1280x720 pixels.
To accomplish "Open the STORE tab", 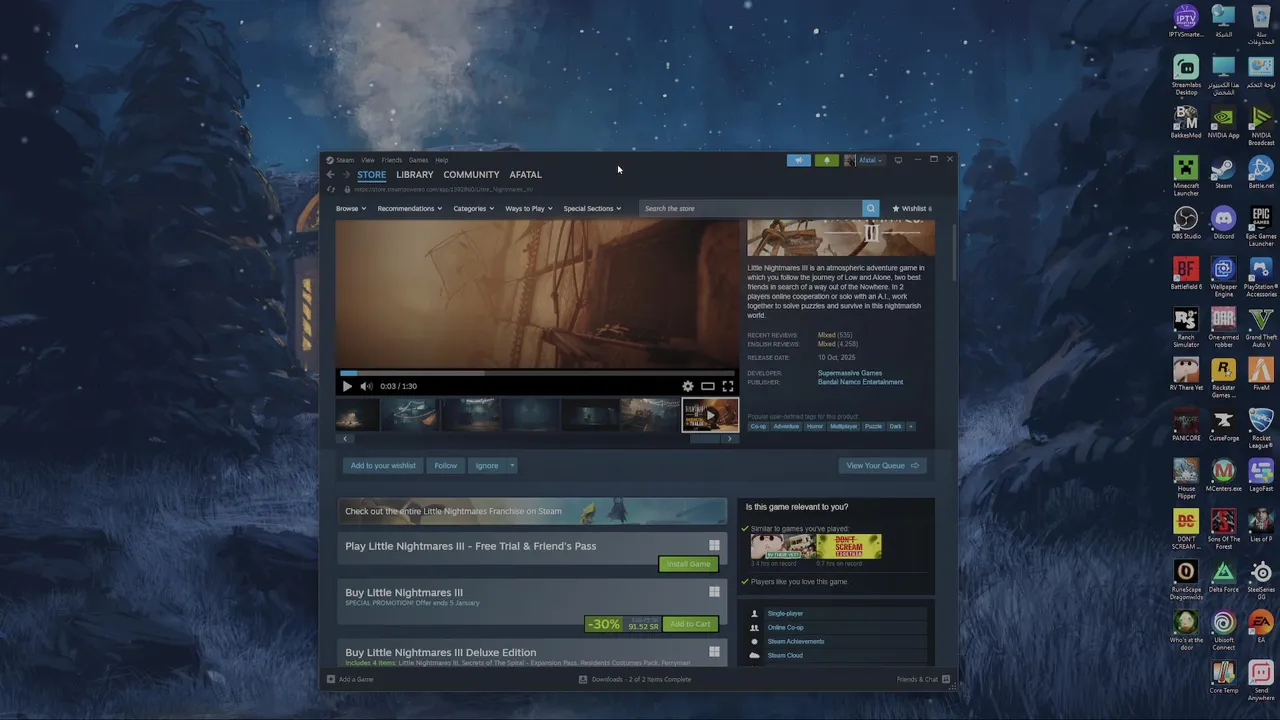I will point(371,175).
